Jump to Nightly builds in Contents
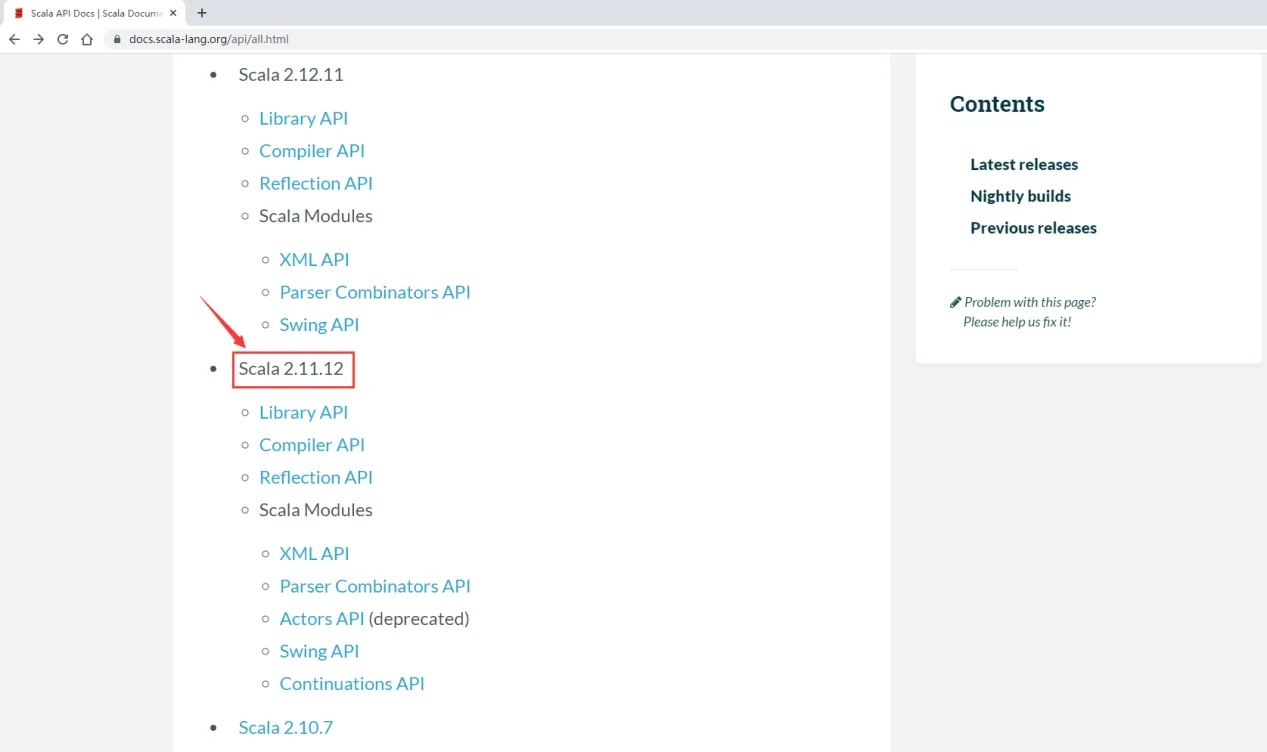 [1020, 196]
